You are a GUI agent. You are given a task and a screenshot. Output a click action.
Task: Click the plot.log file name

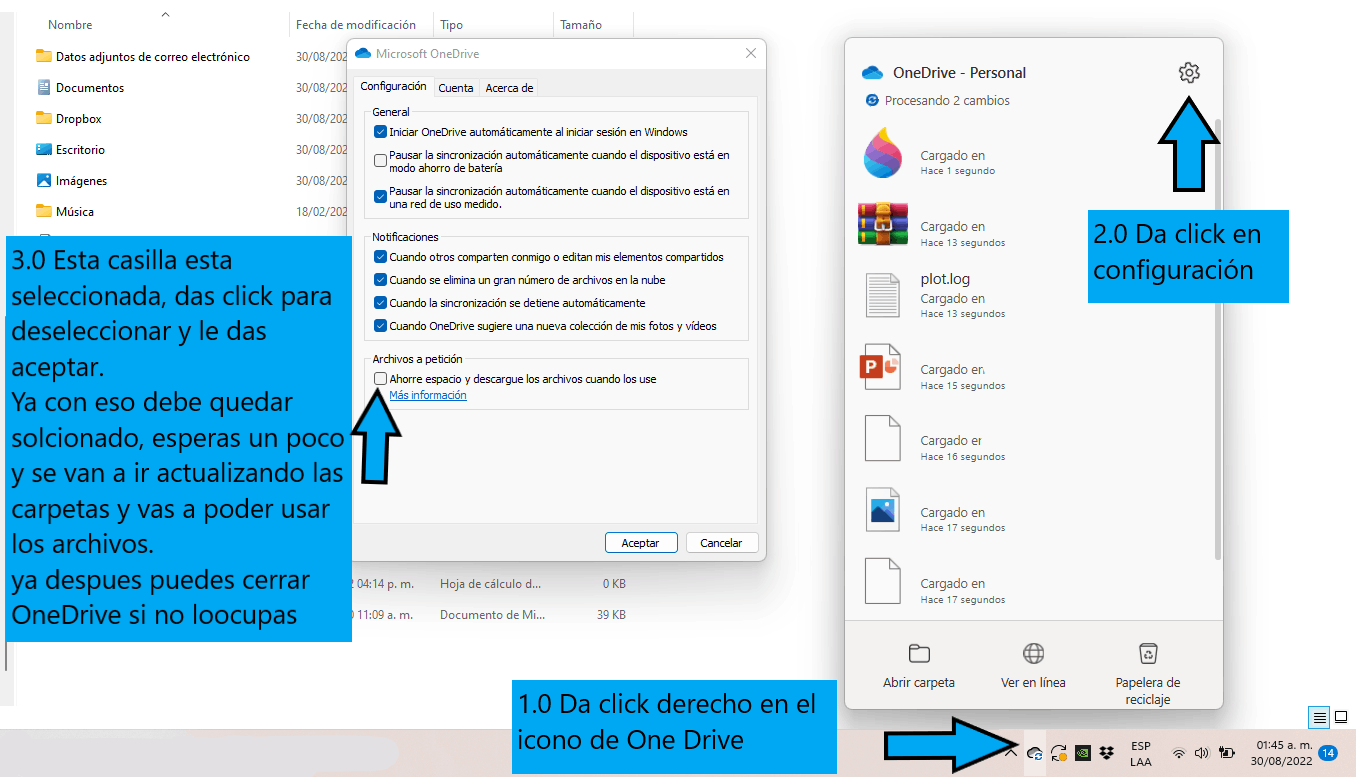coord(945,279)
